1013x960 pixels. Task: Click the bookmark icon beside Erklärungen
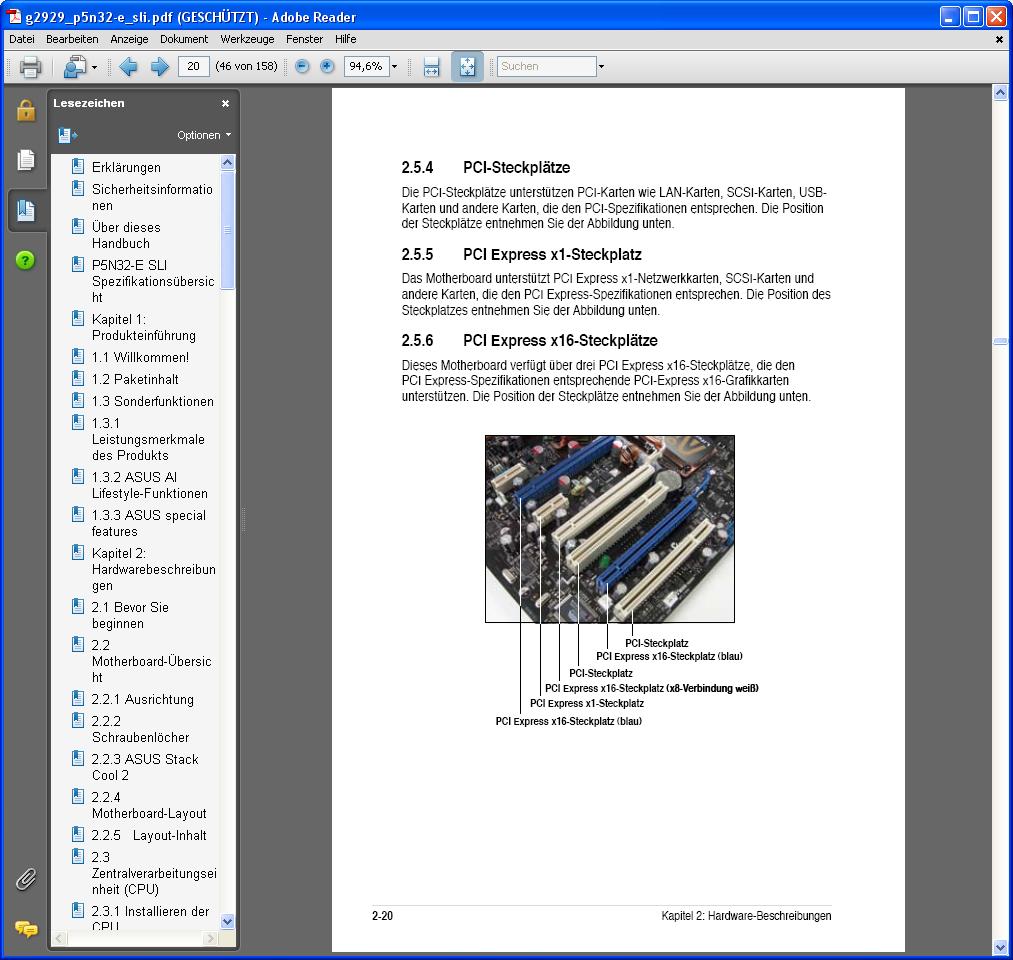[x=78, y=167]
